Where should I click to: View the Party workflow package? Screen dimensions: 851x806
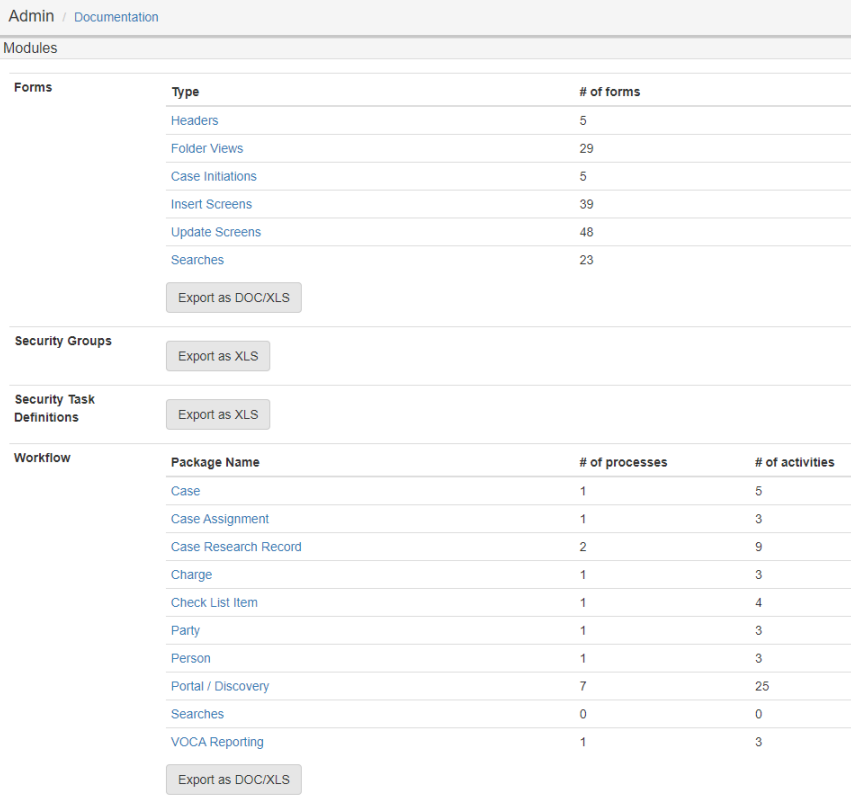click(x=185, y=631)
